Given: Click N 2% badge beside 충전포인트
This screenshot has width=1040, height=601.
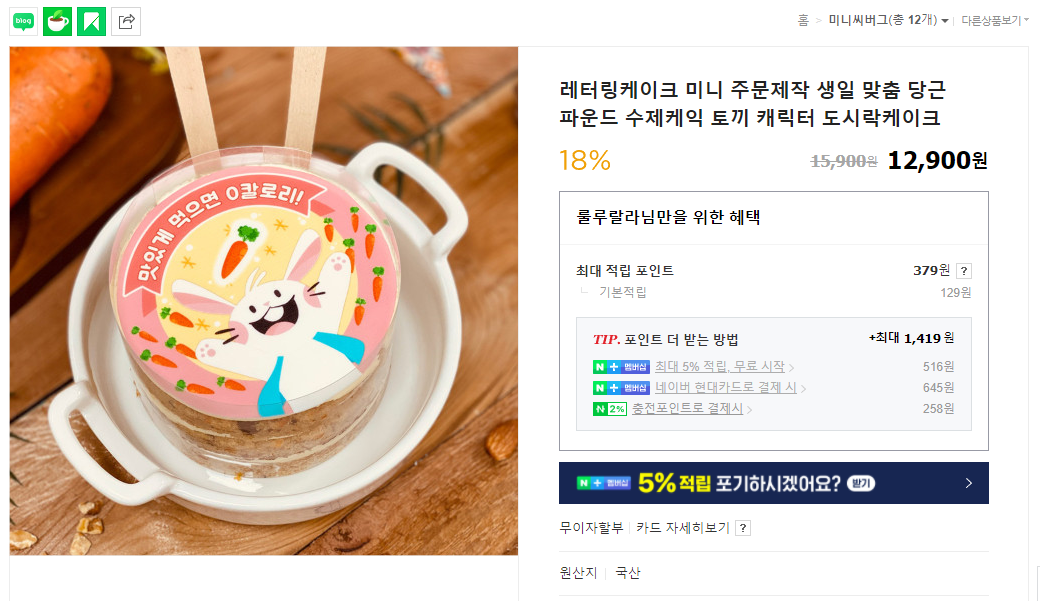Looking at the screenshot, I should click(610, 409).
